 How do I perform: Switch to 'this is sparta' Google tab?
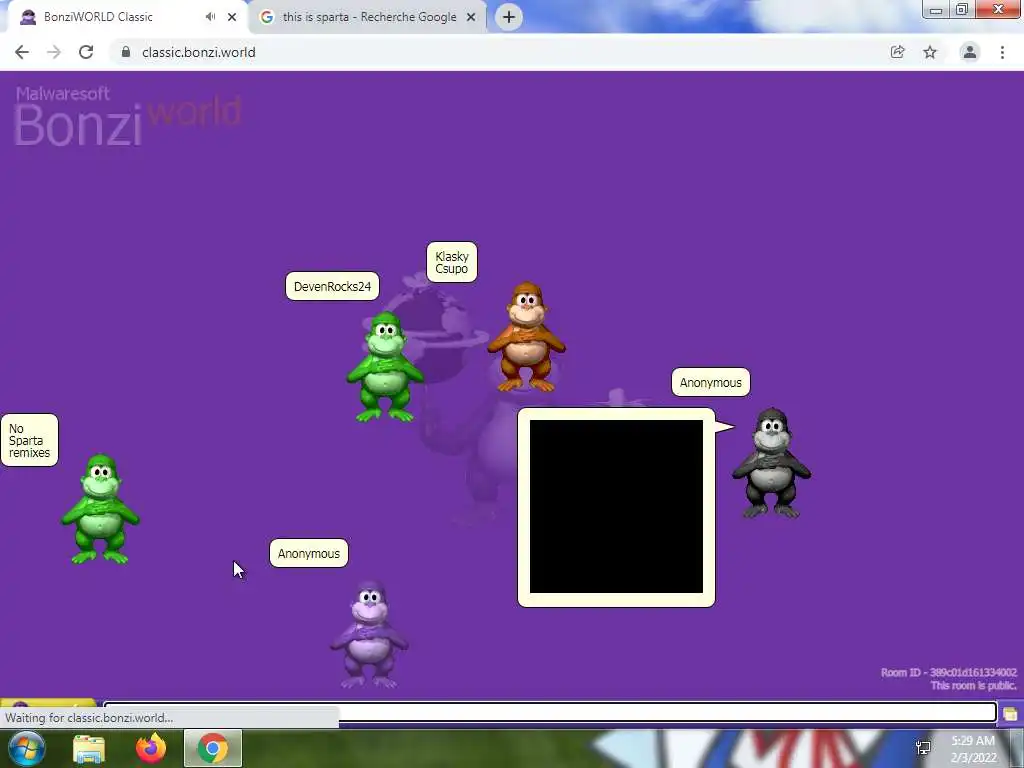click(369, 17)
